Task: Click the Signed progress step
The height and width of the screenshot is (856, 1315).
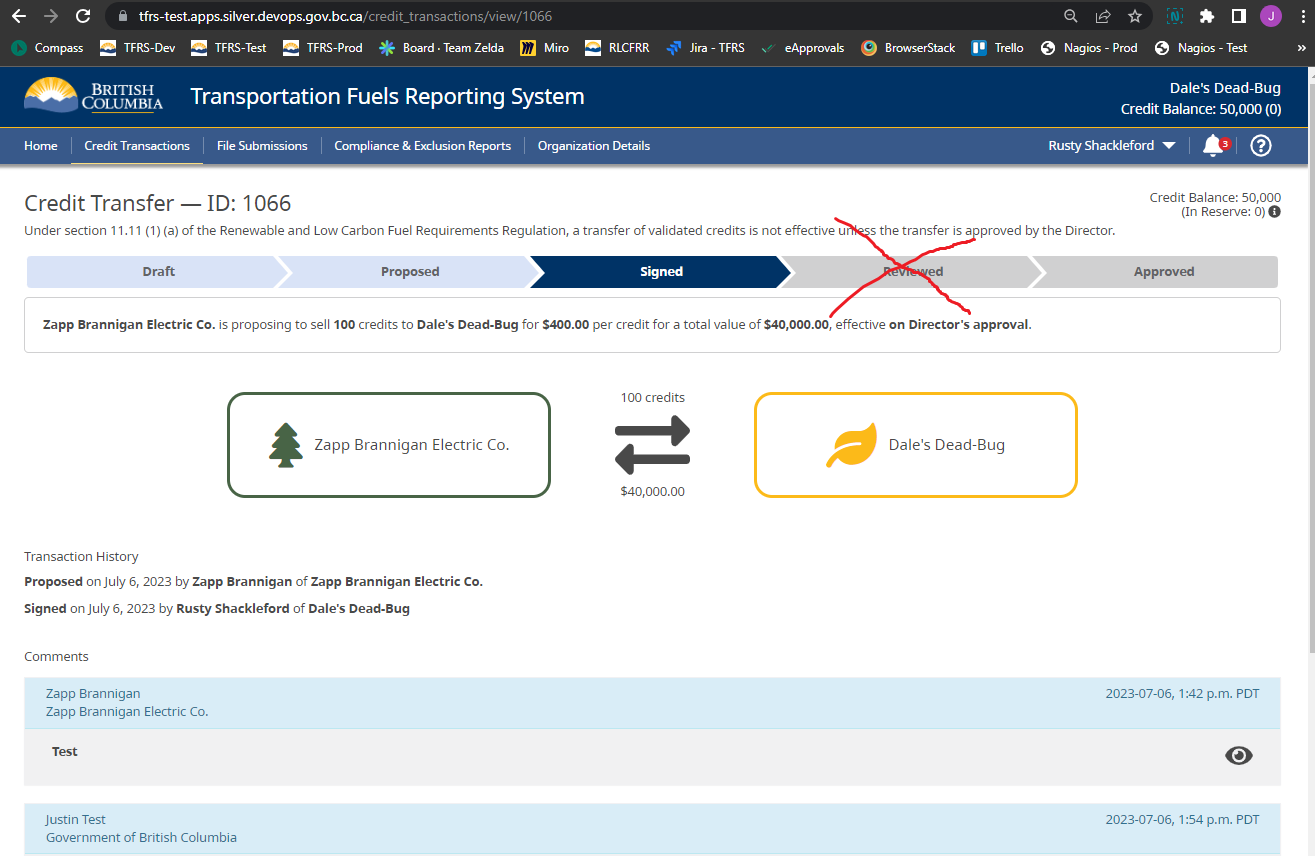Action: [x=661, y=271]
